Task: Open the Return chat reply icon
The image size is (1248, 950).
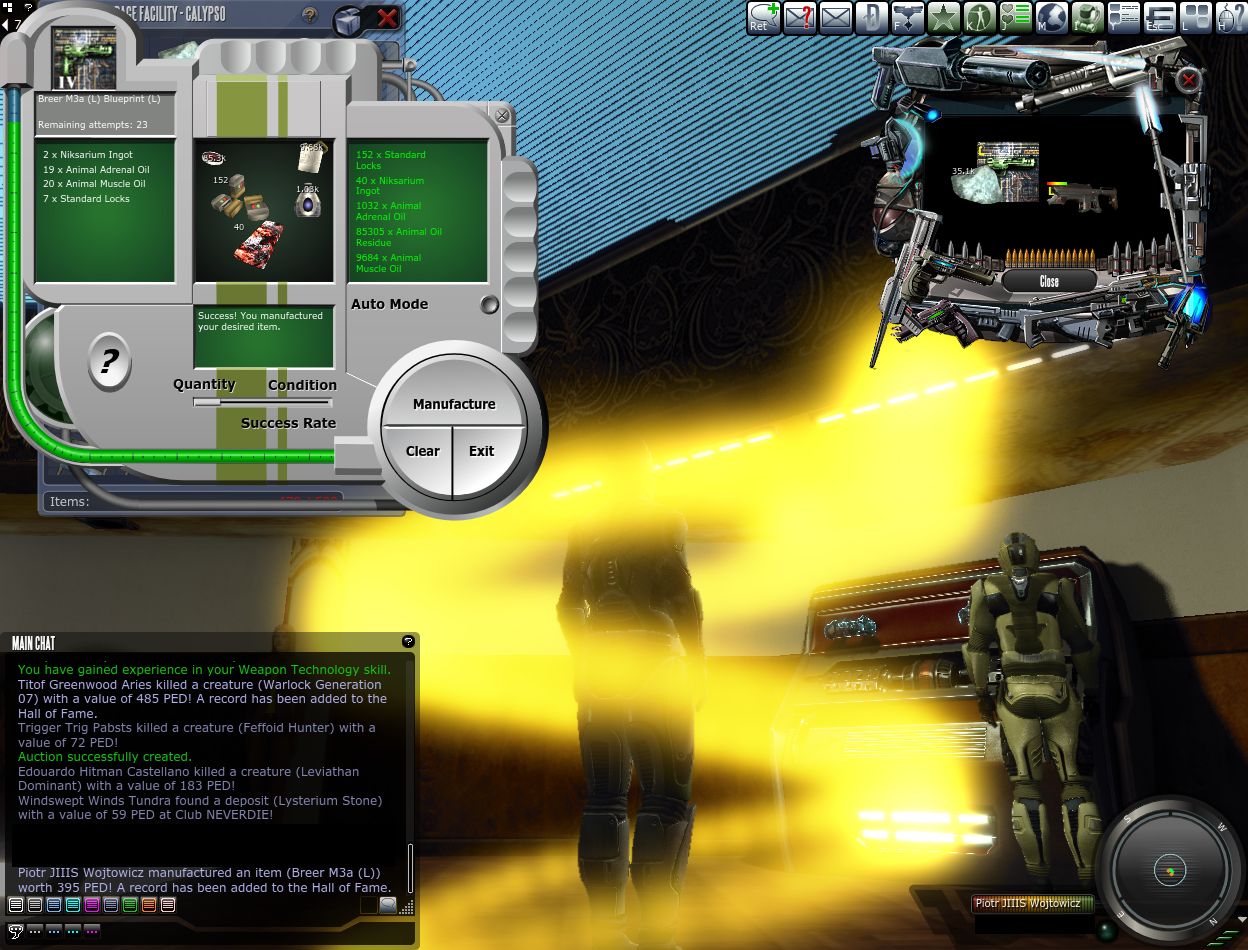Action: [764, 17]
